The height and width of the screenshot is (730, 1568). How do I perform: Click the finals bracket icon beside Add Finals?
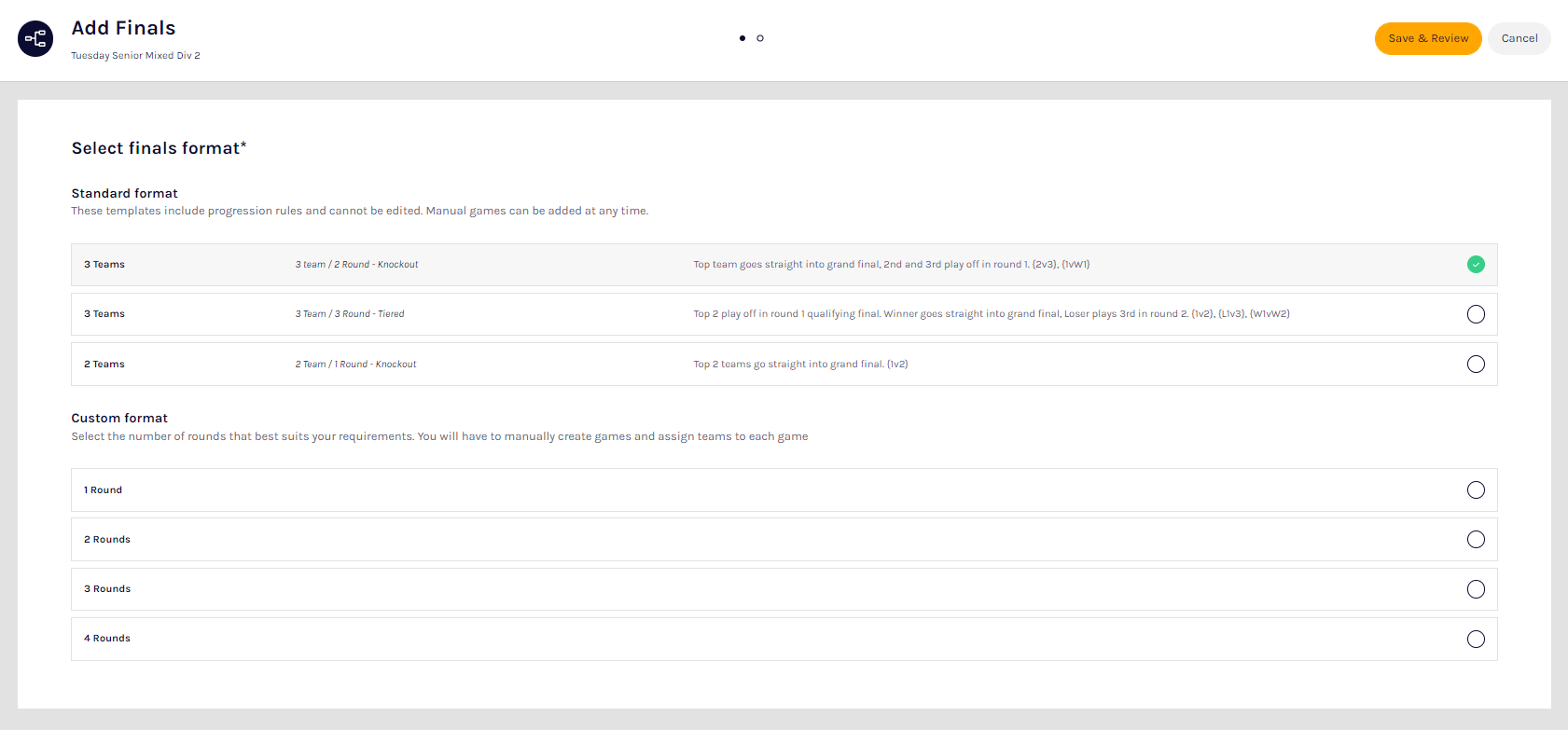[35, 39]
